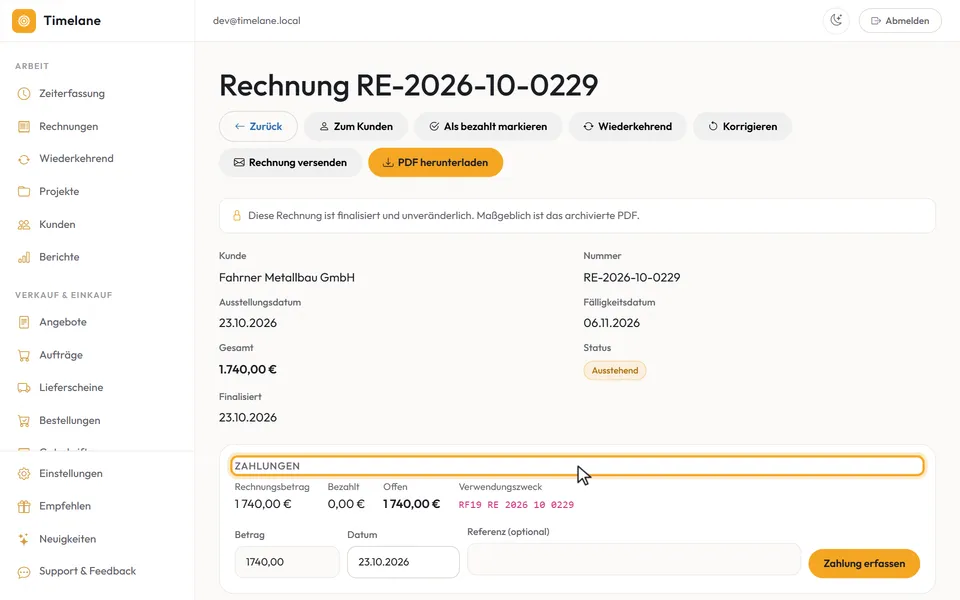Click the Rechnung RE-2026-10-0229 page heading
Image resolution: width=960 pixels, height=600 pixels.
(408, 85)
